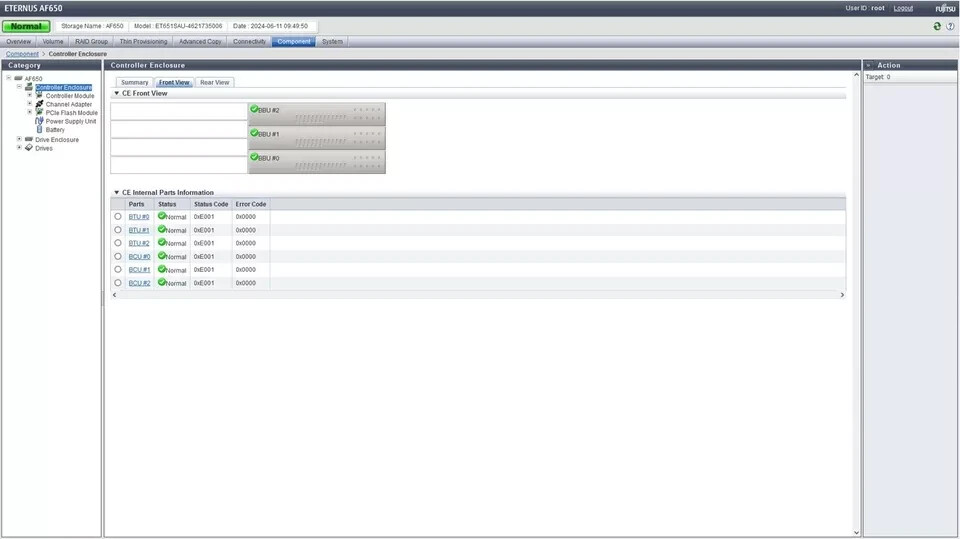Expand the Drive Enclosure tree node

pos(19,139)
